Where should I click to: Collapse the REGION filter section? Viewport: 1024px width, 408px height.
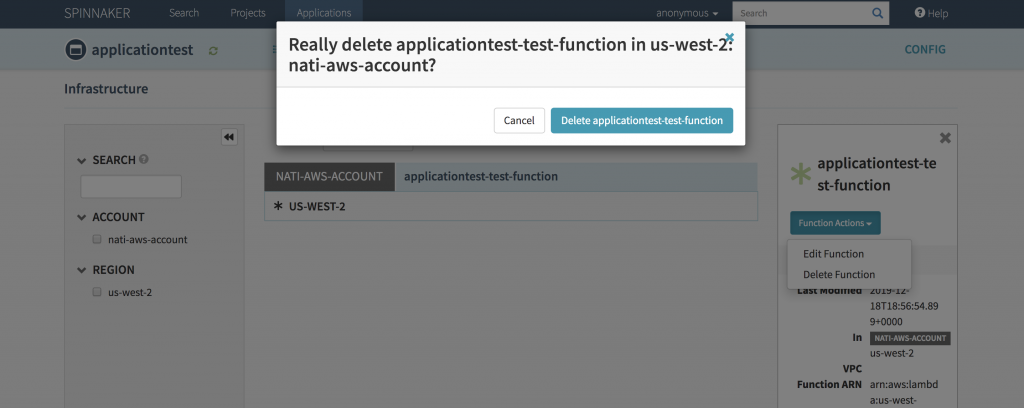[82, 270]
